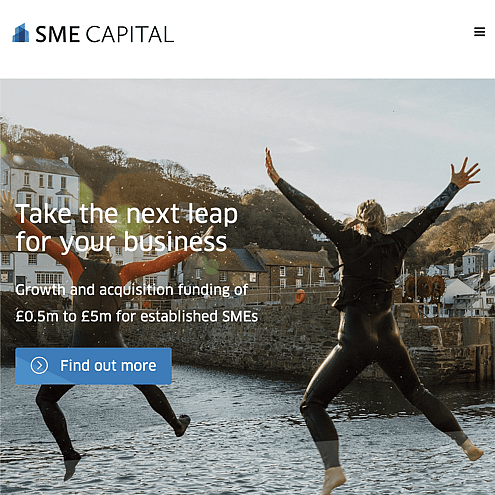Click the word CAPITAL in the header
The width and height of the screenshot is (495, 495).
click(x=130, y=34)
